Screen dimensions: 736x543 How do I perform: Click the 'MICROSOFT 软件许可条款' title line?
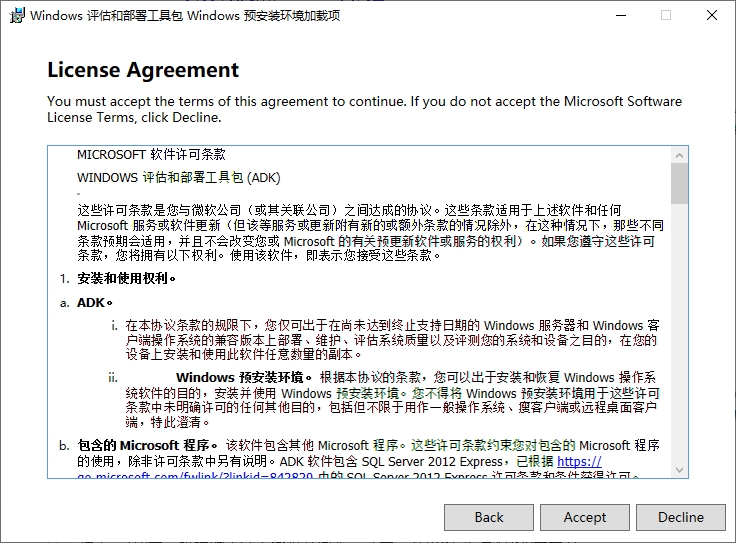[151, 154]
